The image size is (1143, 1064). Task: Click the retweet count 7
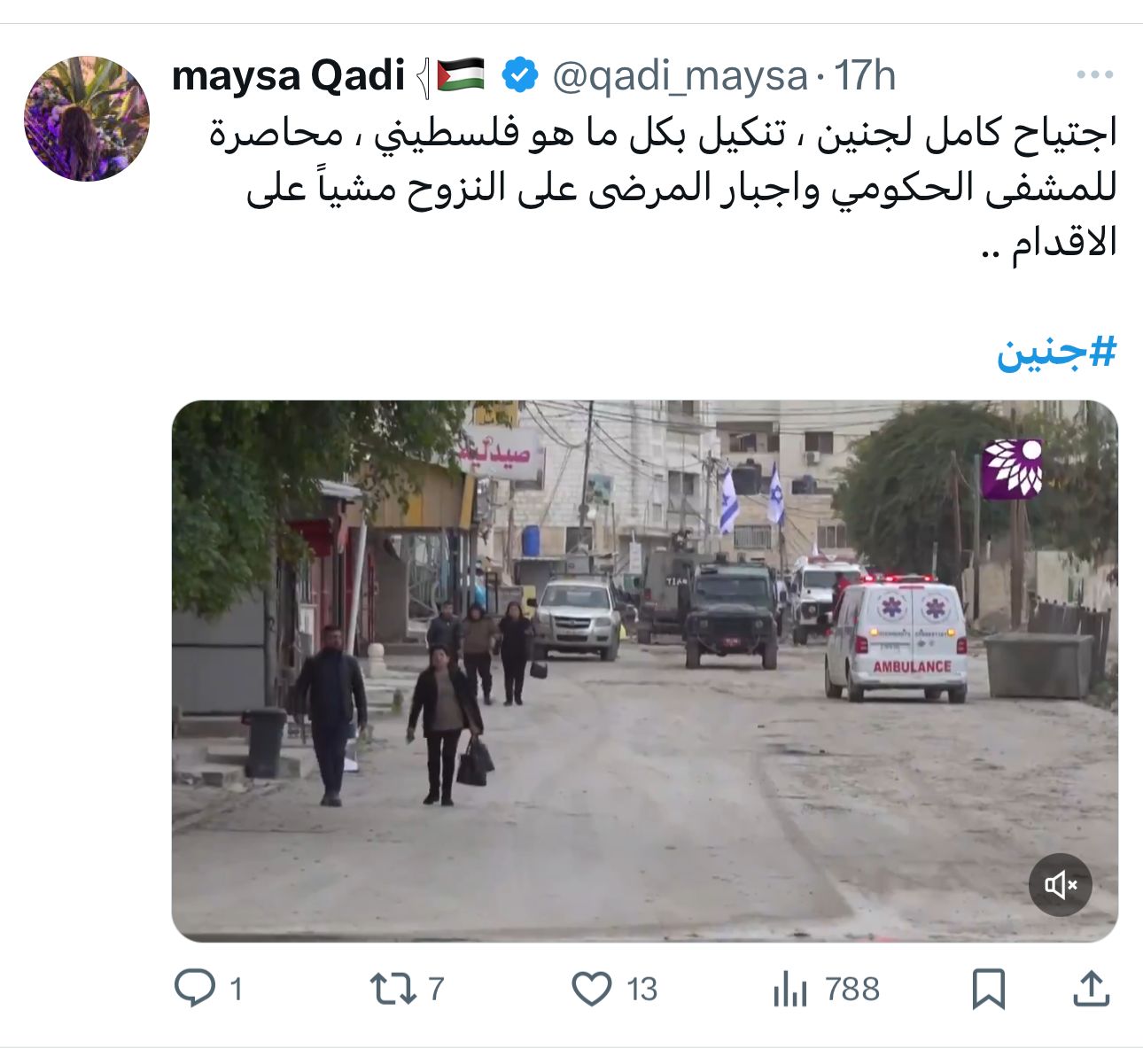pos(435,989)
